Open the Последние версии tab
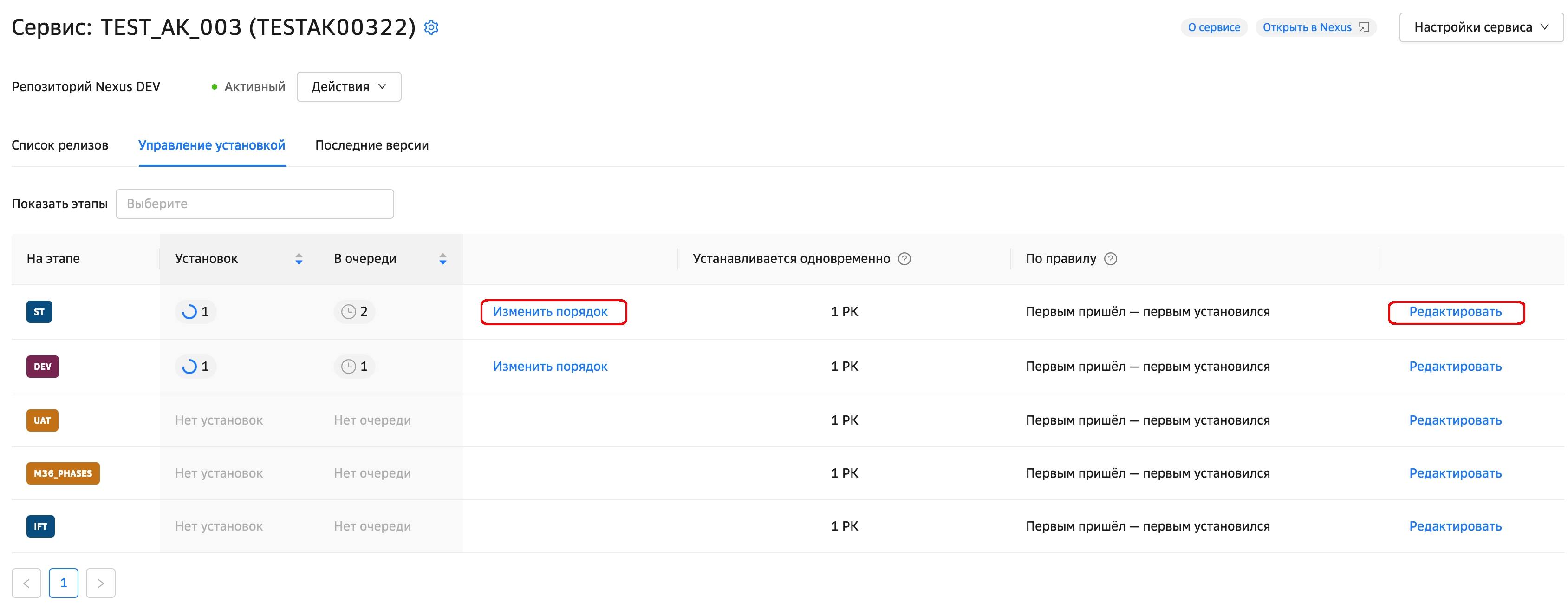 click(371, 145)
